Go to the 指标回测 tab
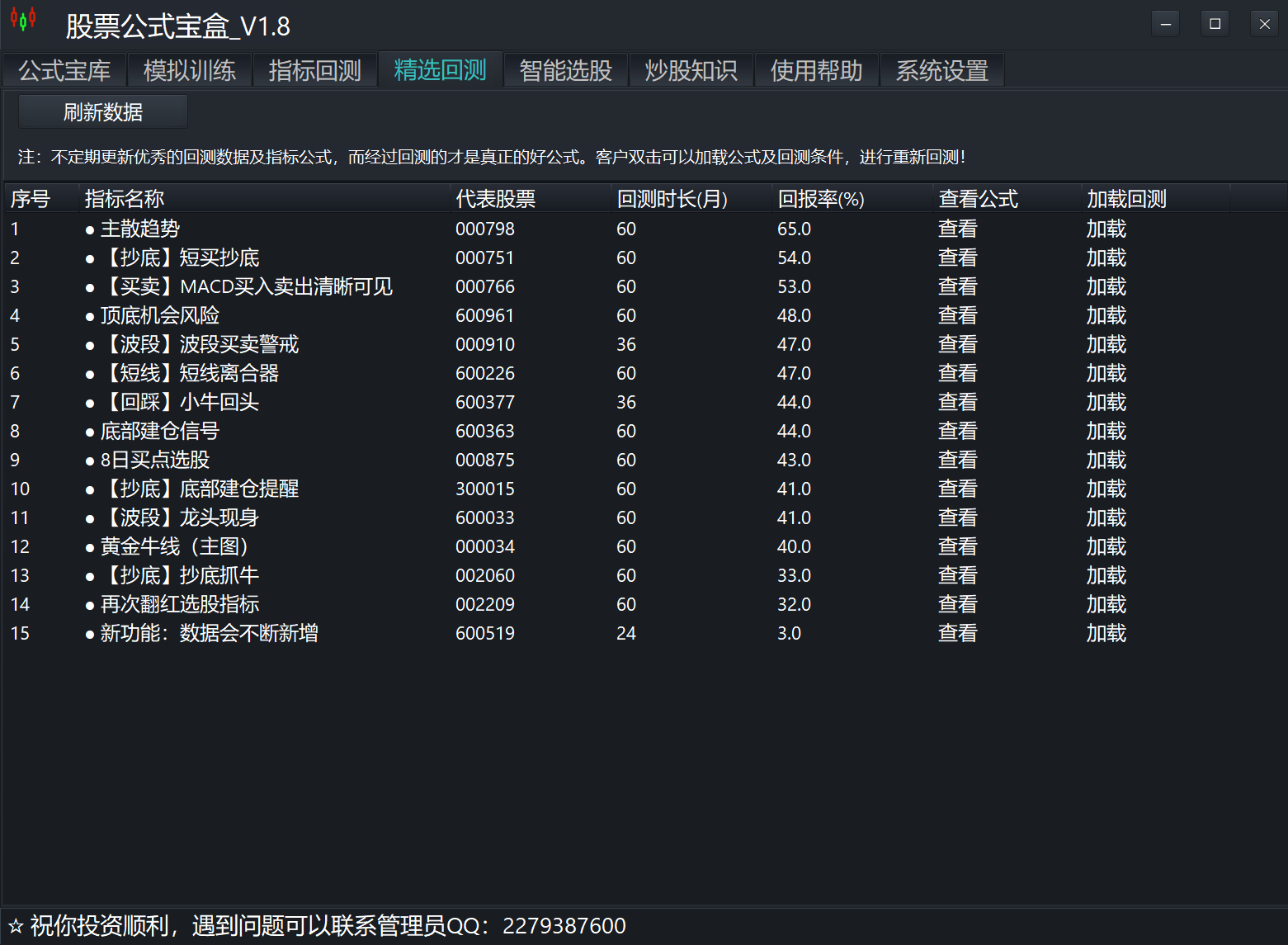 tap(315, 71)
